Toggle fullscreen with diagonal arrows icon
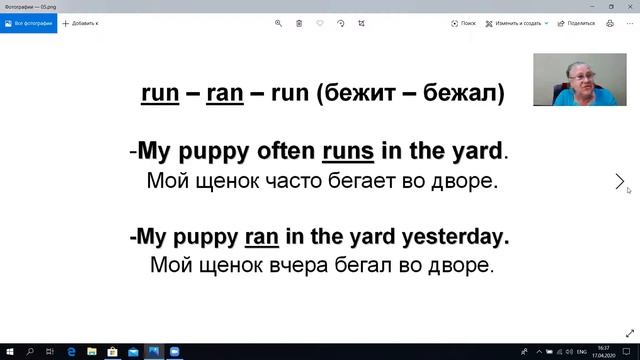The height and width of the screenshot is (360, 640). pos(630,333)
